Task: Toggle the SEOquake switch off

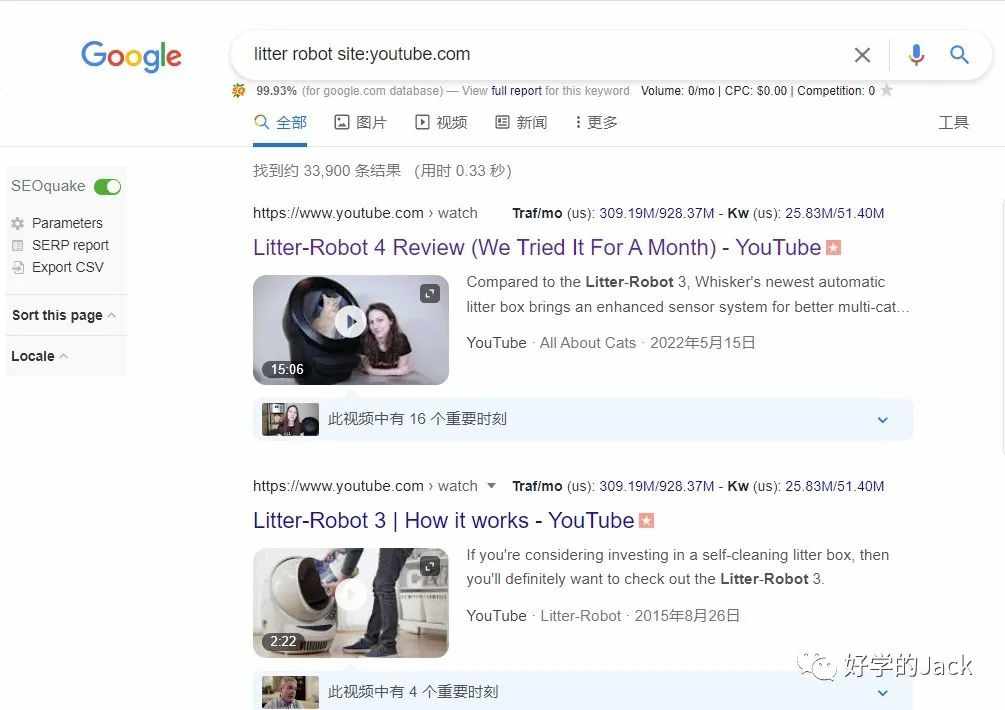Action: [107, 186]
